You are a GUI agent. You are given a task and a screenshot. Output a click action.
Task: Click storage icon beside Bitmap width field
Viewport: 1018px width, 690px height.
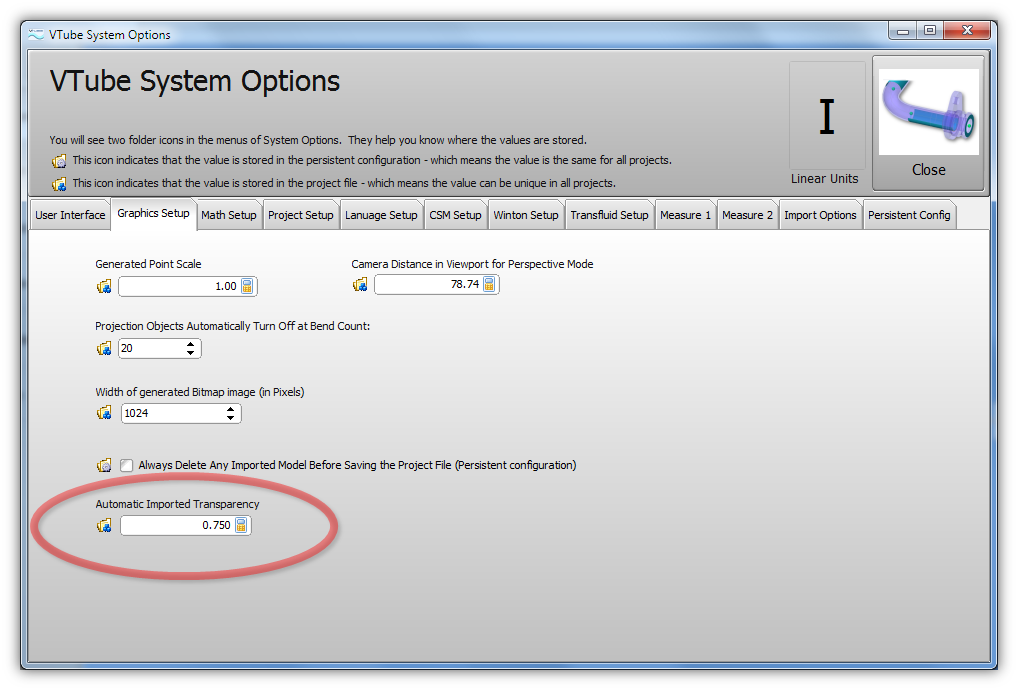pos(104,413)
